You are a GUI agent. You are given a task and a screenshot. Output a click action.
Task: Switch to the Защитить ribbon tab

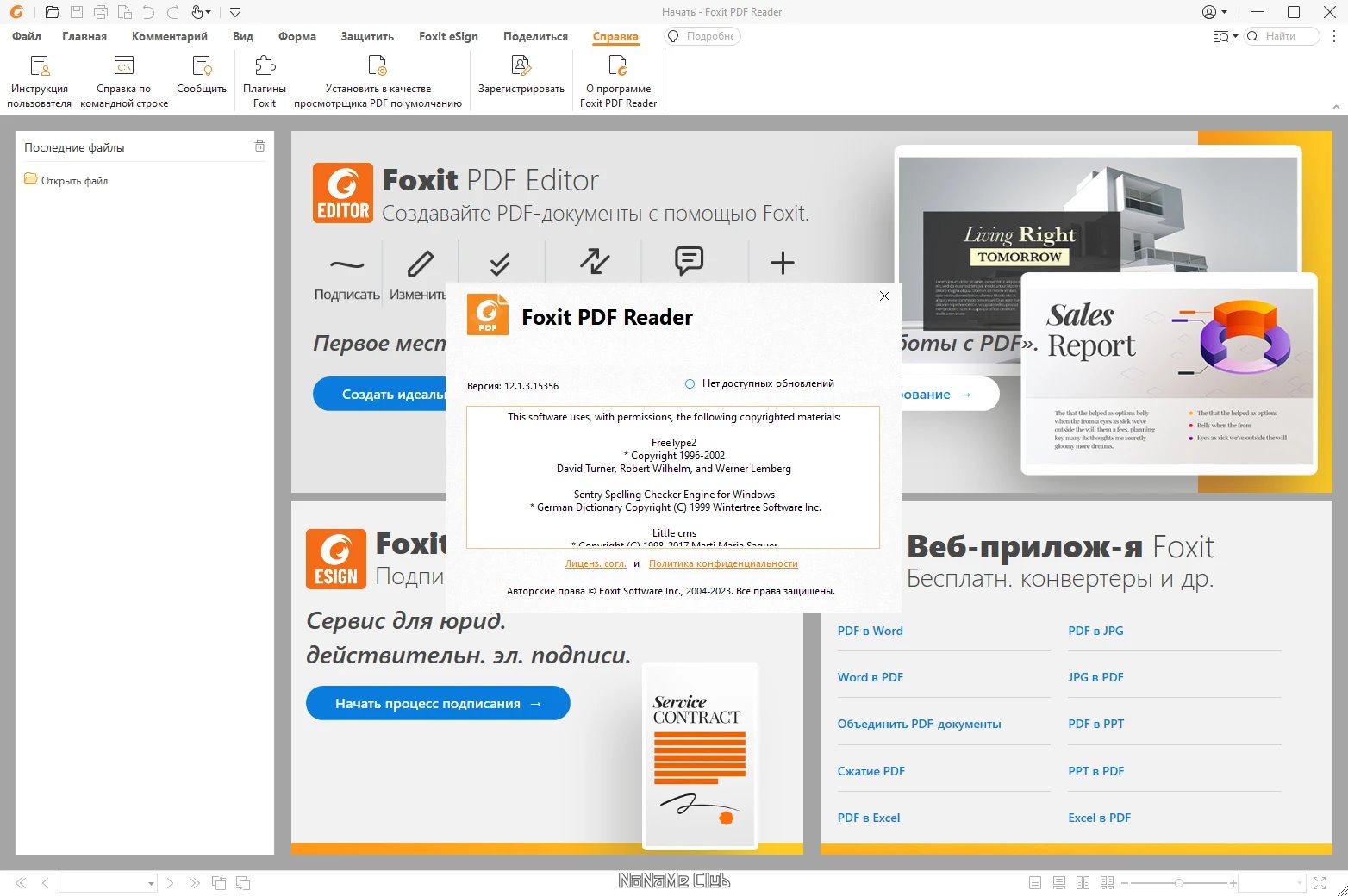point(367,36)
